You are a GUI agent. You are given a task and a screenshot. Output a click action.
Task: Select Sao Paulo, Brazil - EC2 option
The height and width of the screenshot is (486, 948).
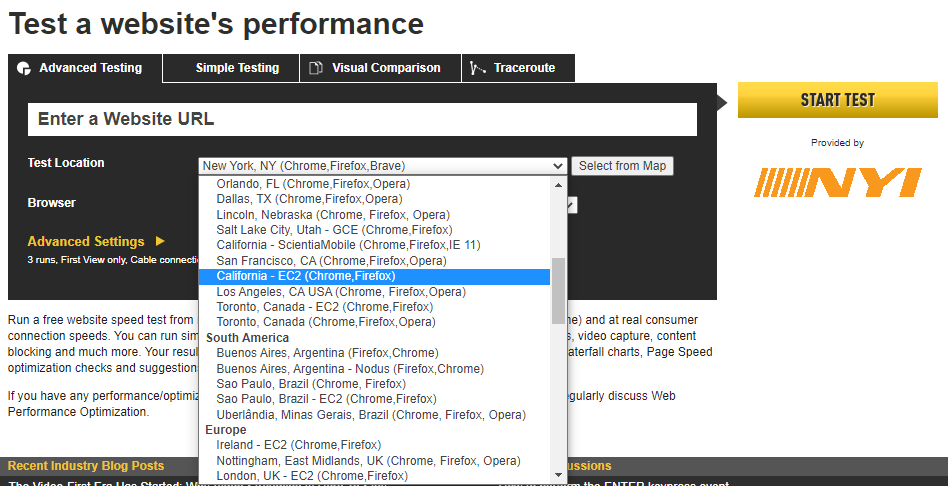[374, 399]
